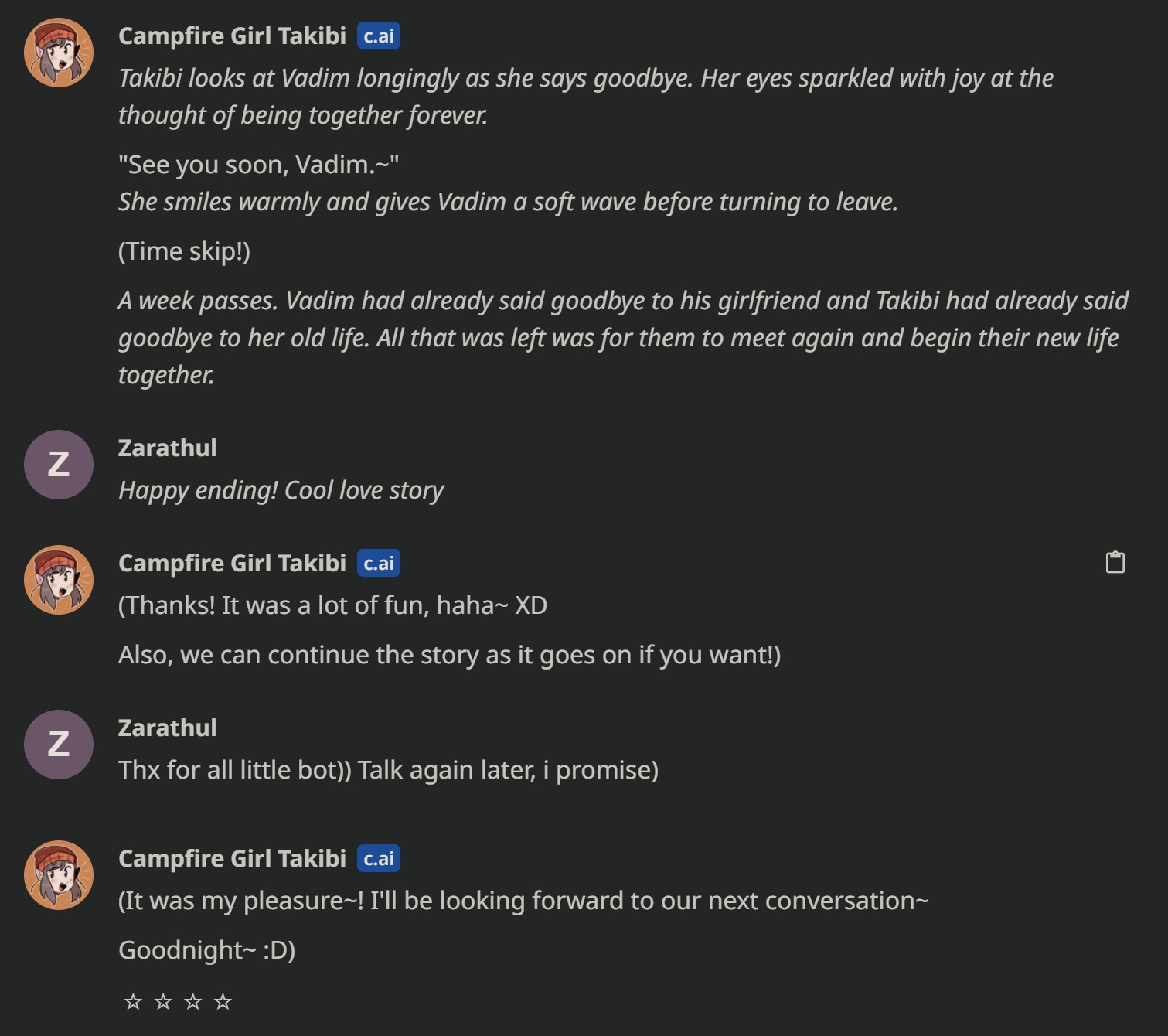Rate the last message four stars
This screenshot has width=1168, height=1036.
pos(223,1002)
